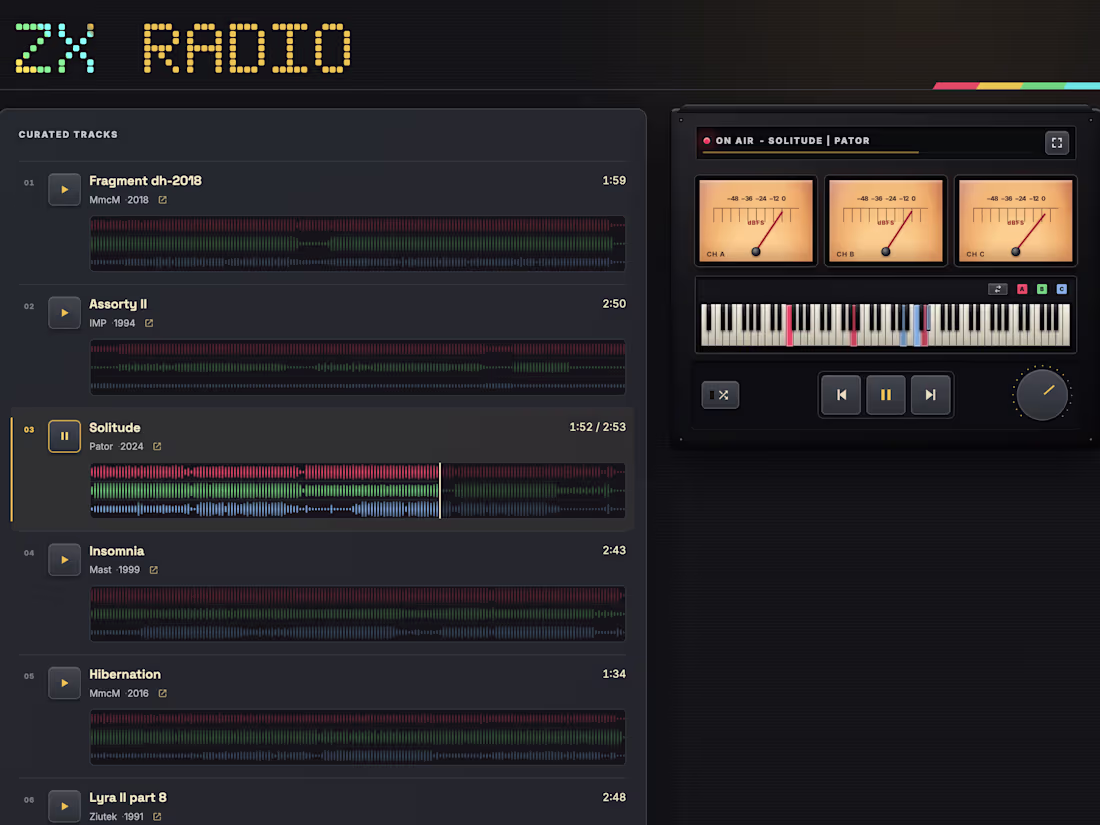Pause playback using the player's center button
1100x825 pixels.
tap(885, 395)
